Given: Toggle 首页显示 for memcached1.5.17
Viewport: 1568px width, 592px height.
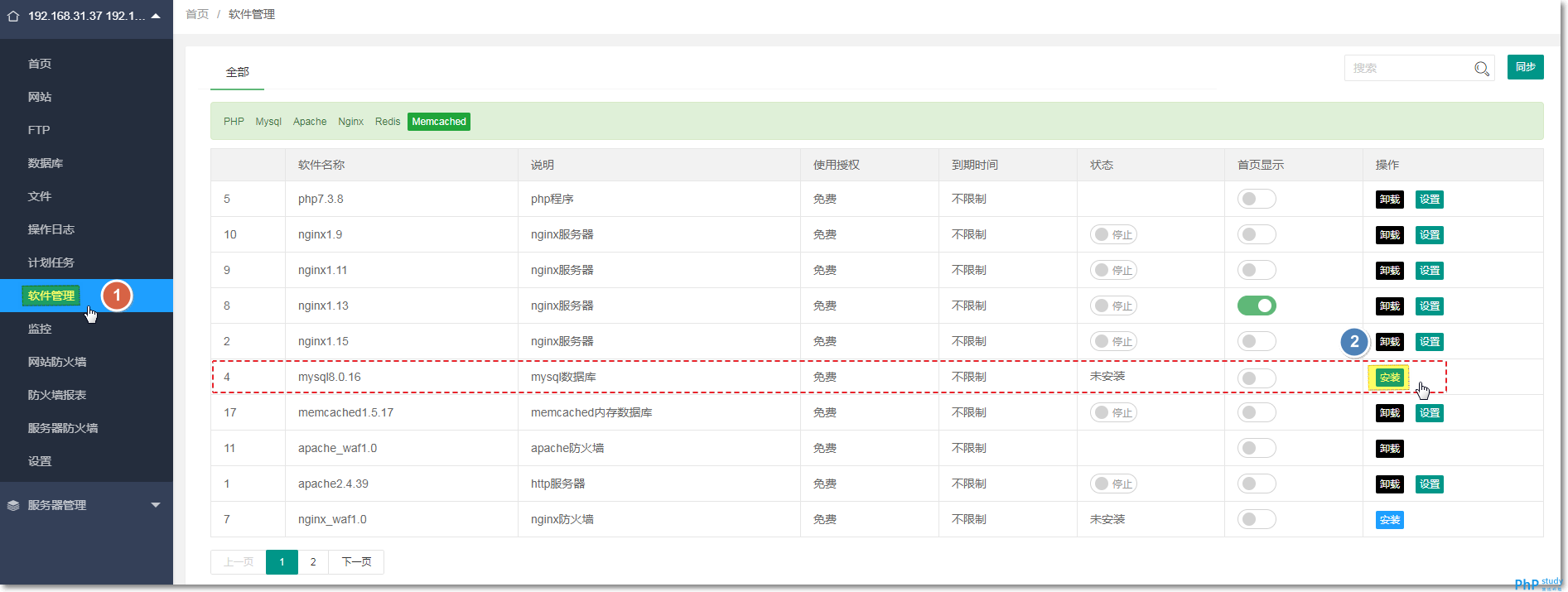Looking at the screenshot, I should tap(1257, 412).
